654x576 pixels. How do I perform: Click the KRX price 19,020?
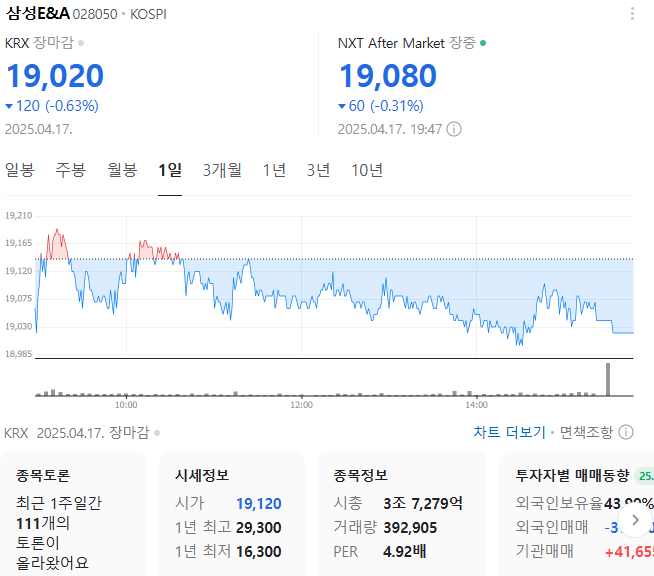point(55,76)
